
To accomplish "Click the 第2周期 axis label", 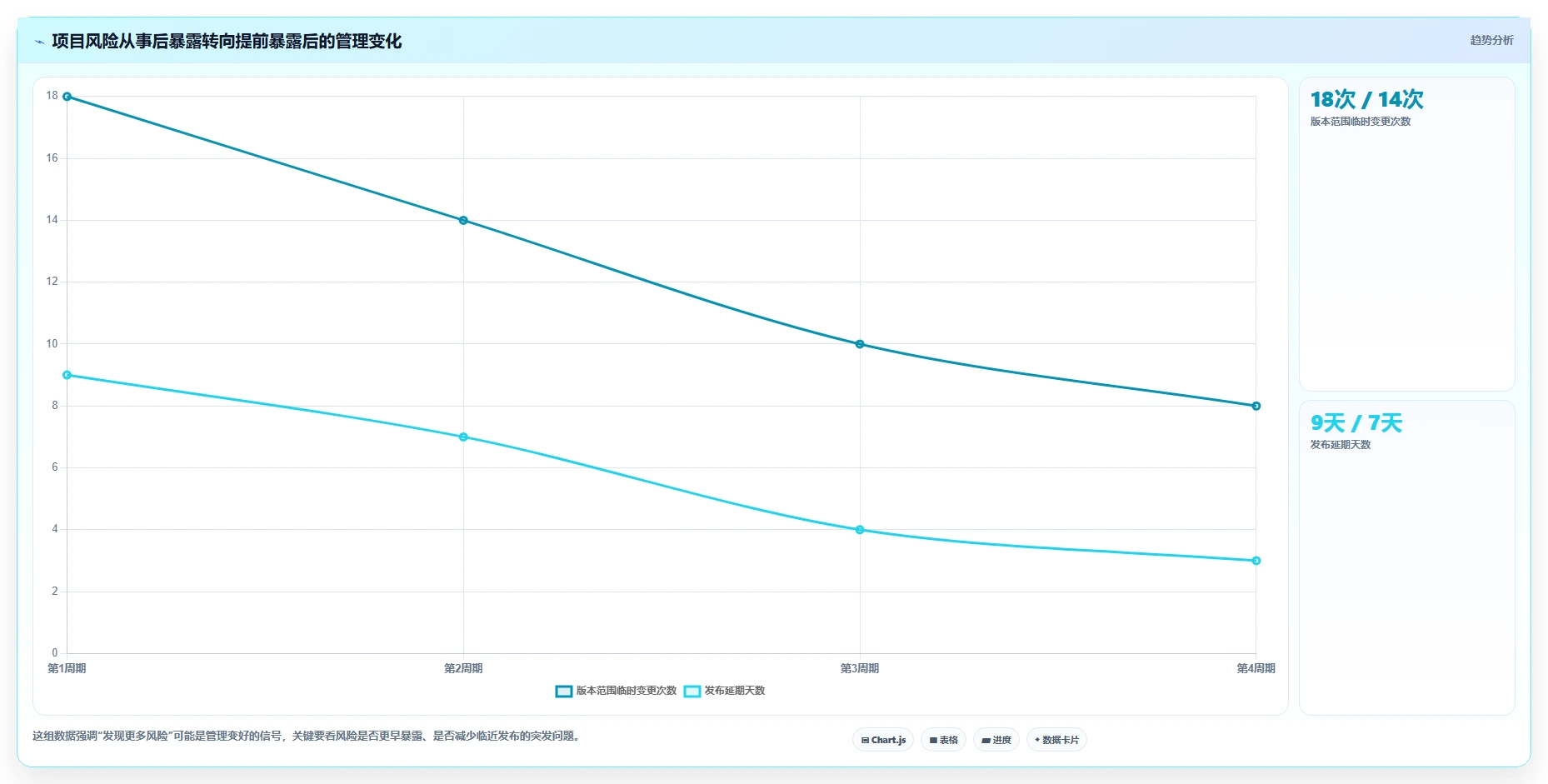I will pos(463,668).
